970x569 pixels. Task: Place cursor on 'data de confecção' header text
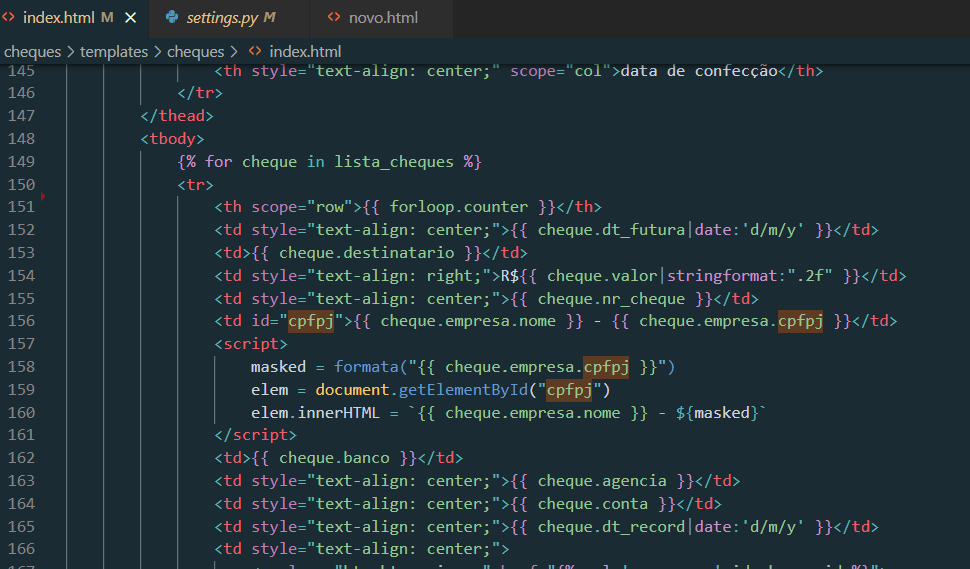[x=698, y=71]
